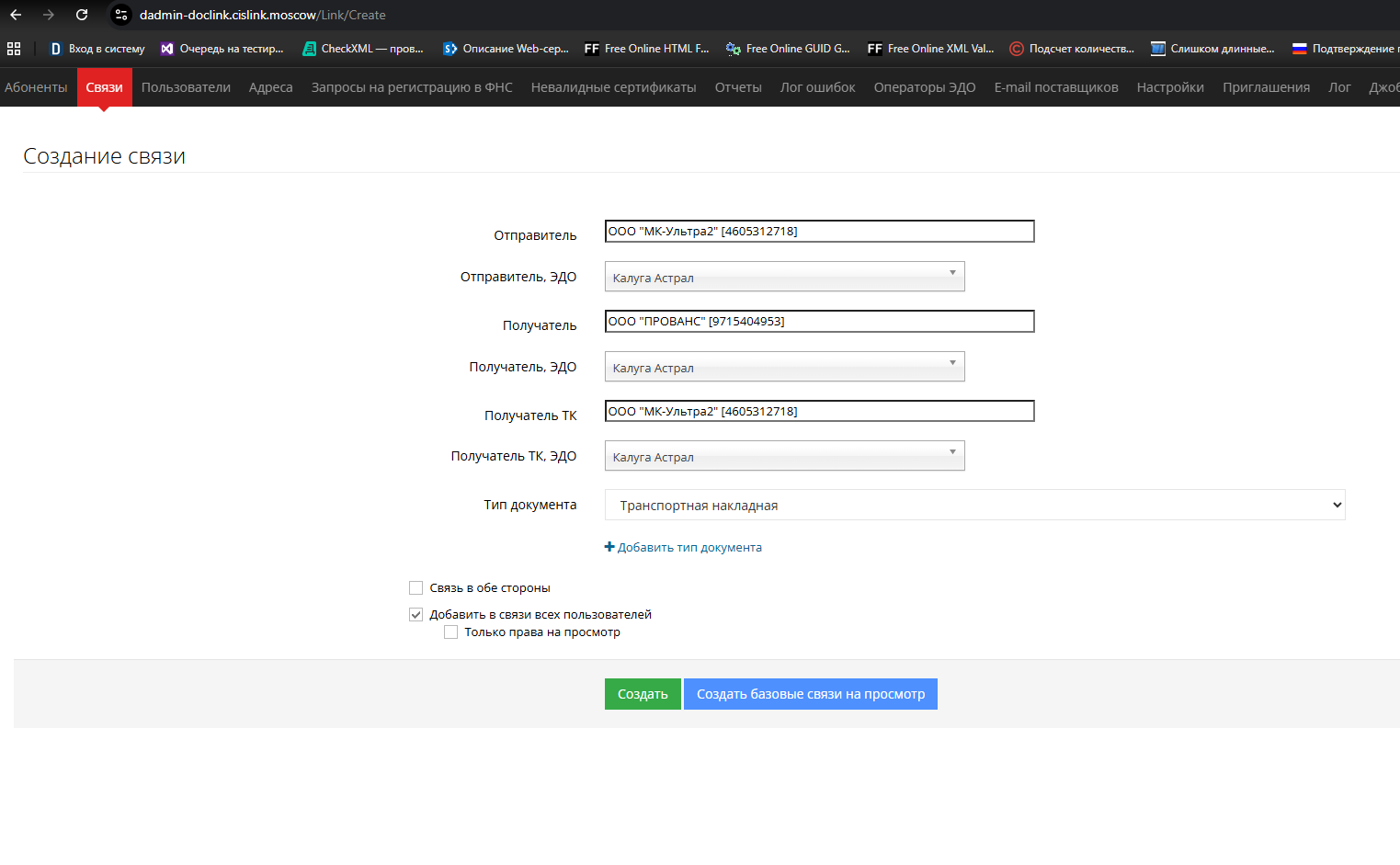Open the 'Отчеты' tab
Image resolution: width=1400 pixels, height=865 pixels.
738,87
